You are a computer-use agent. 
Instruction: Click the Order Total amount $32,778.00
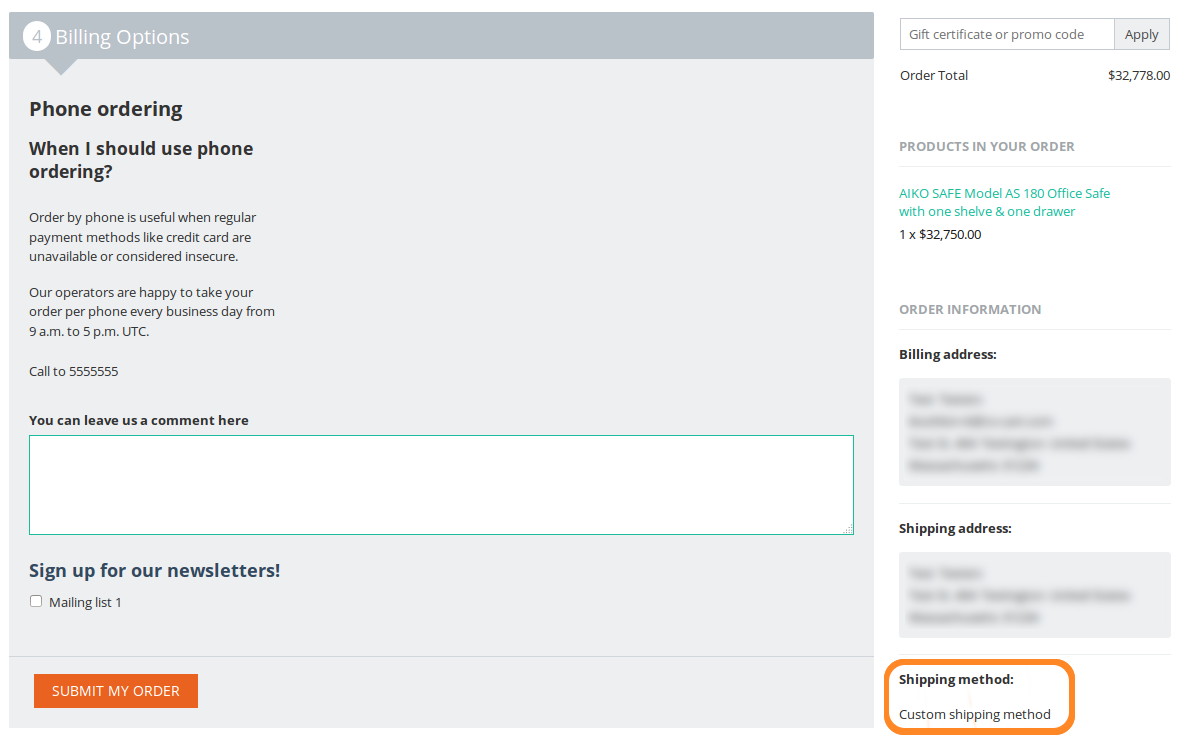(x=1138, y=75)
